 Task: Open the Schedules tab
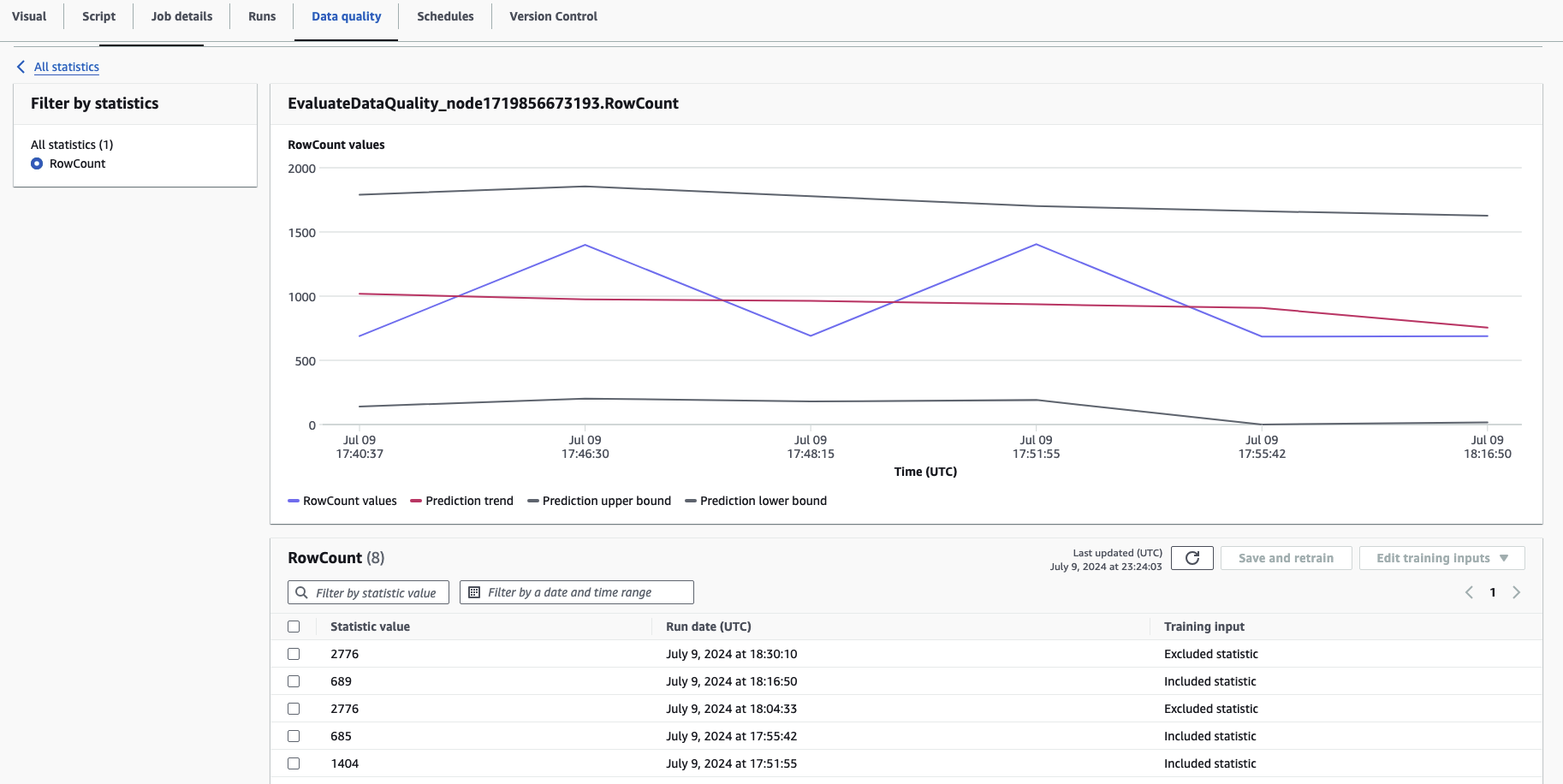point(445,16)
